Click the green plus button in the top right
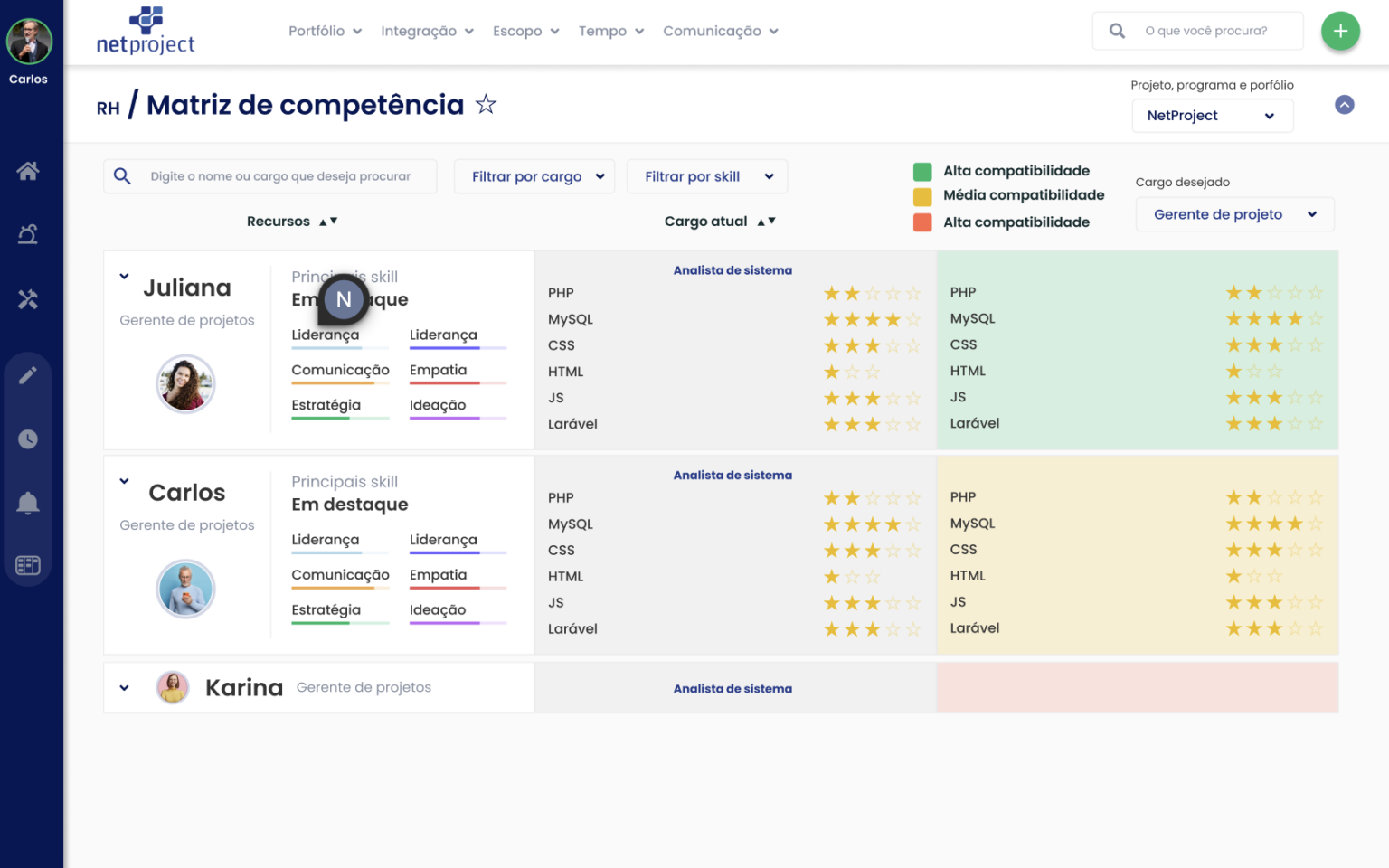This screenshot has height=868, width=1389. (x=1340, y=31)
